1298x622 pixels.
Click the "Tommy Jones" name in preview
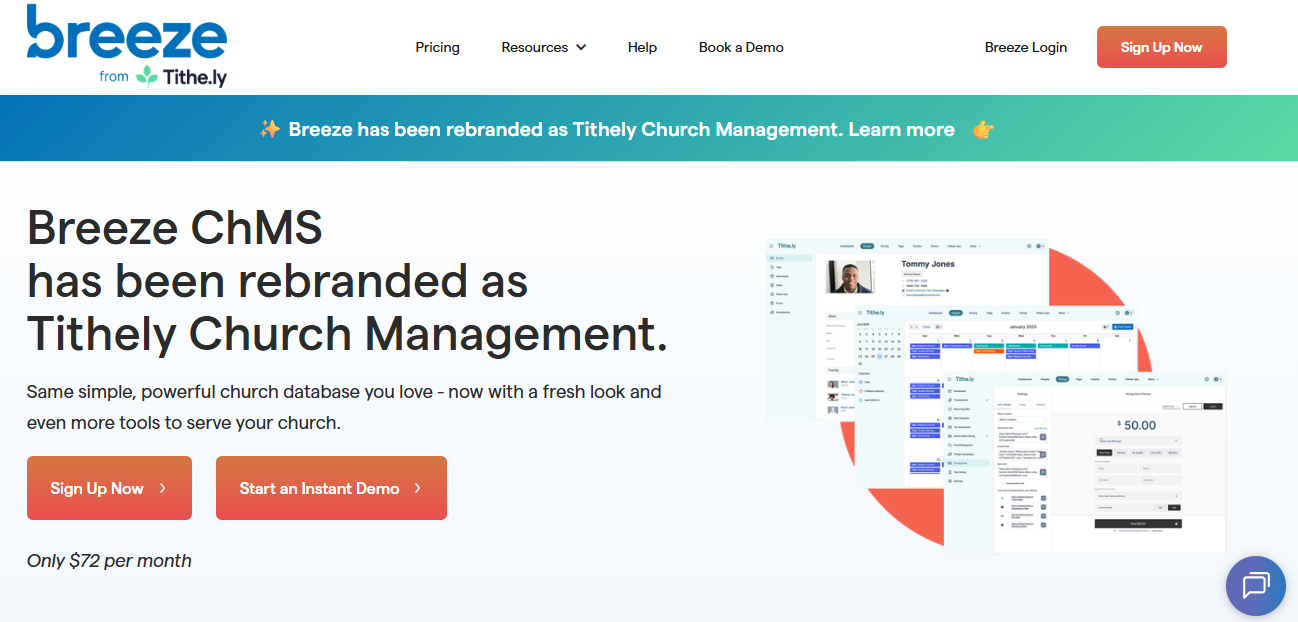928,264
